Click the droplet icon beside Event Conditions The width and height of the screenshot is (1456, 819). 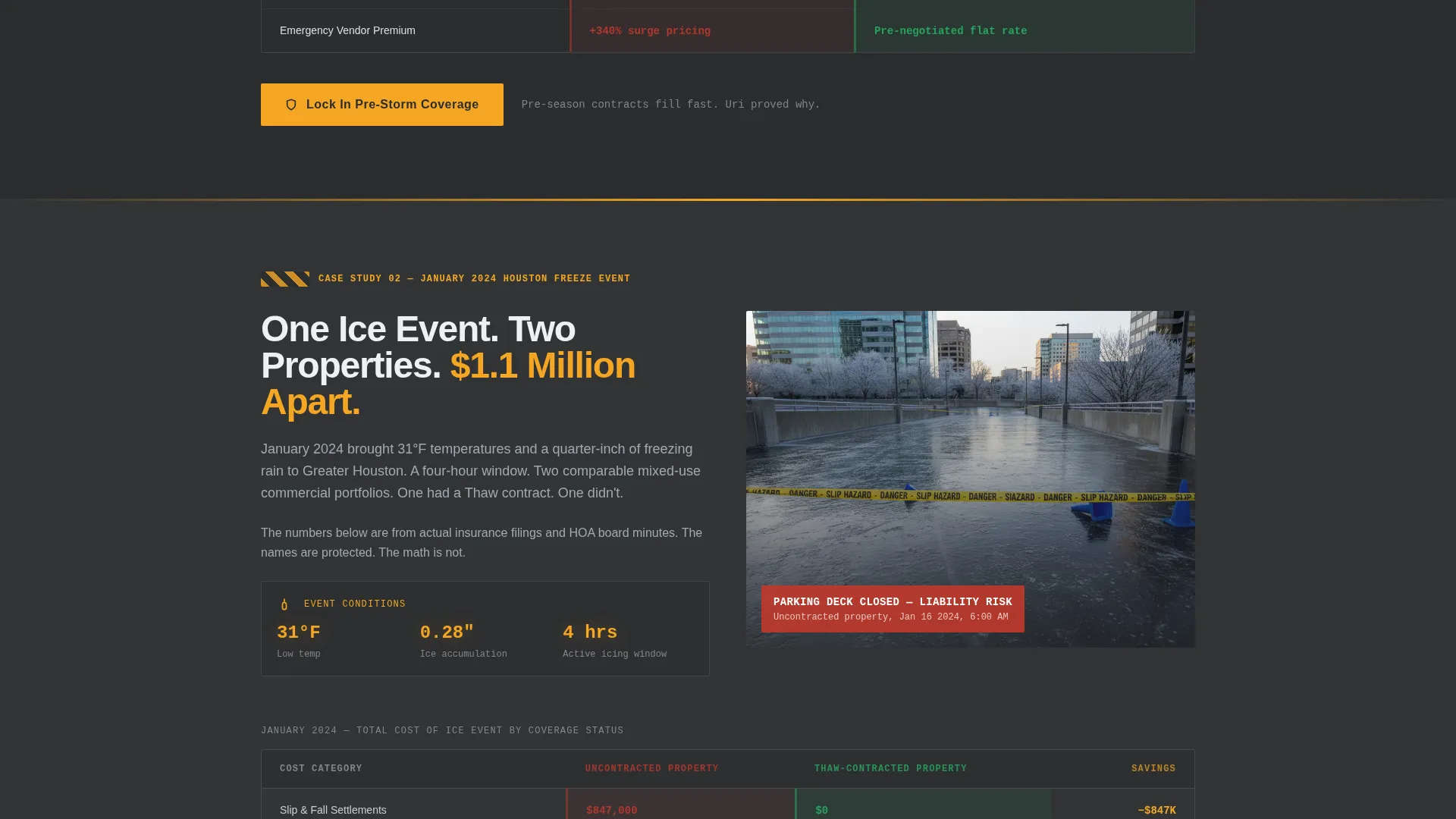[284, 604]
